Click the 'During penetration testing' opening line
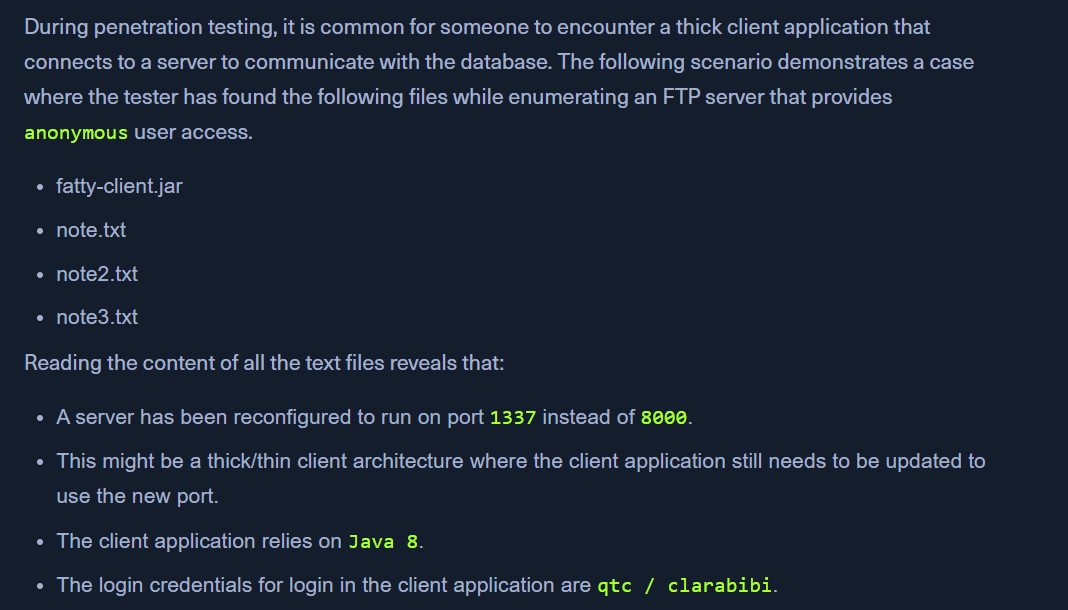This screenshot has width=1068, height=610. 477,27
